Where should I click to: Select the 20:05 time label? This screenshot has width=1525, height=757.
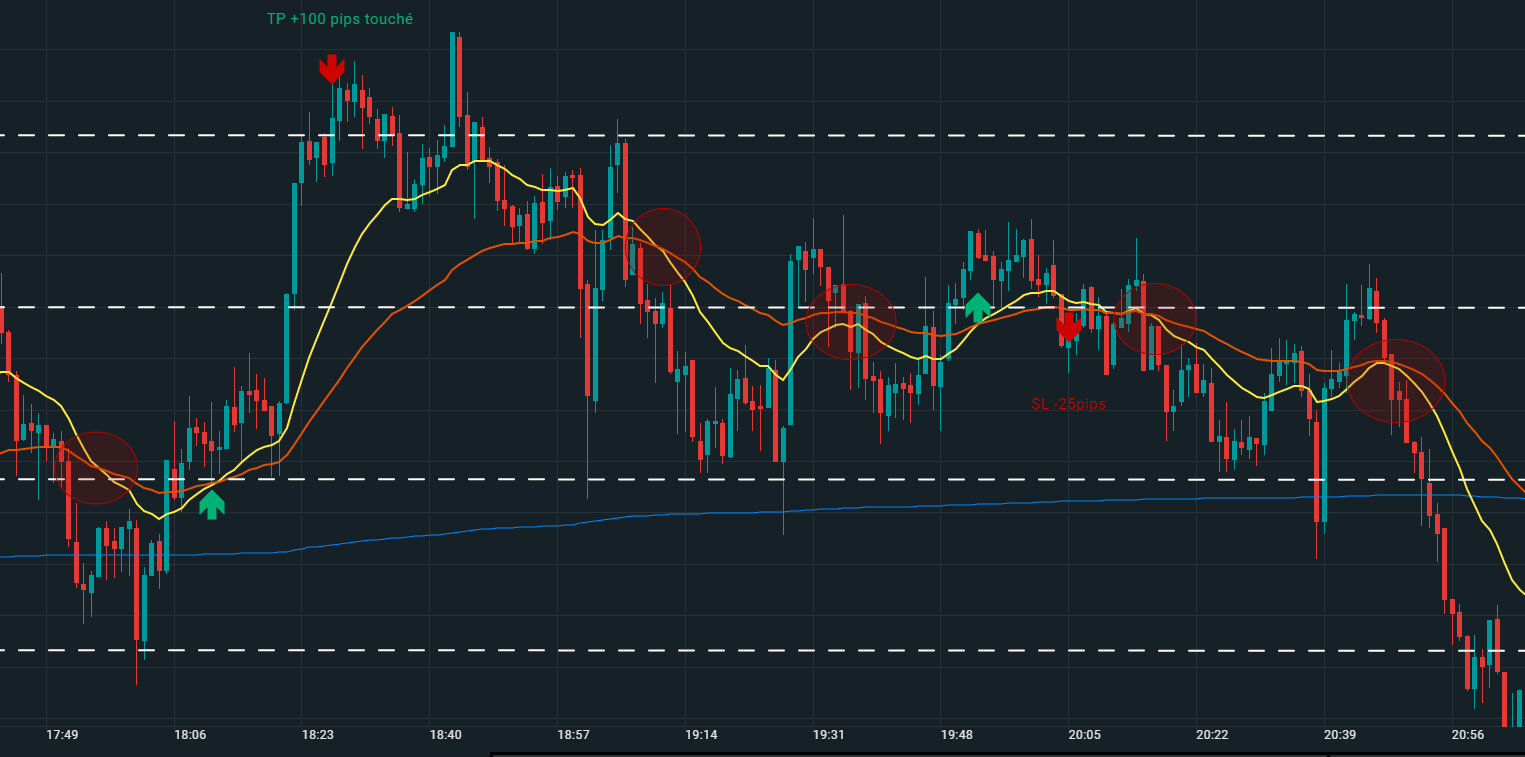1085,735
